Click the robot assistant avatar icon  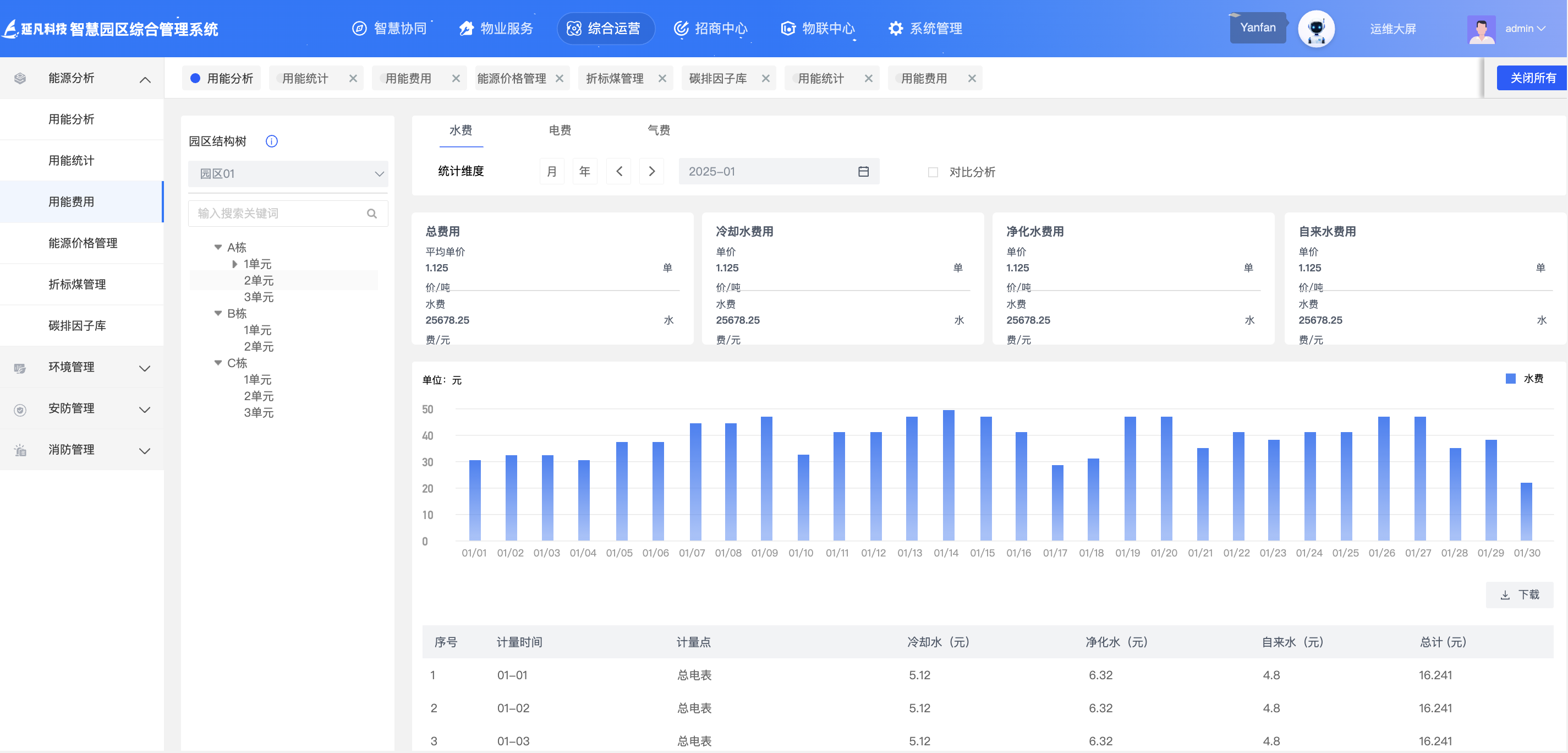(x=1315, y=29)
